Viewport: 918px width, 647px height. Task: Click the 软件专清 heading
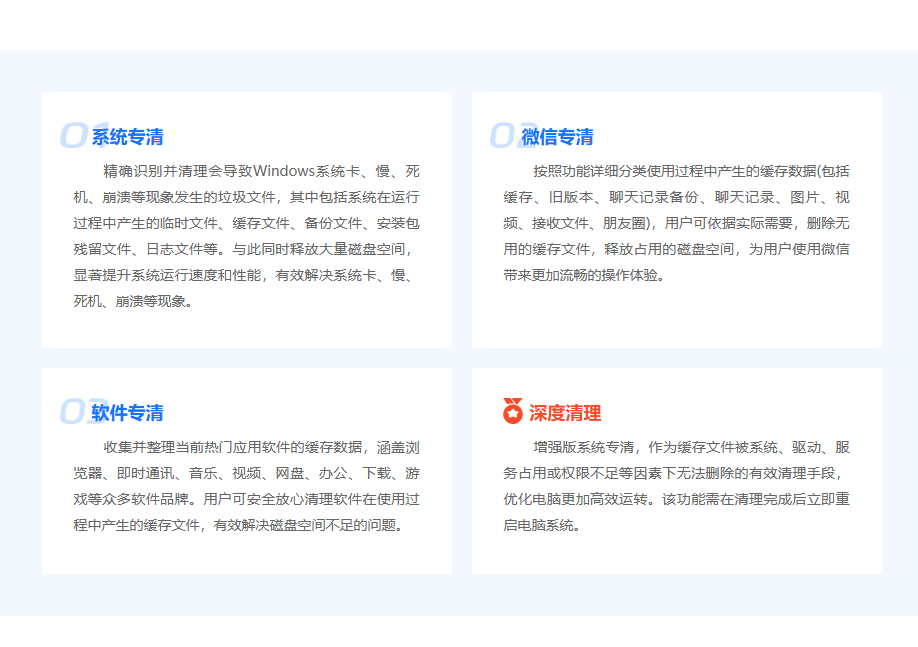(128, 413)
